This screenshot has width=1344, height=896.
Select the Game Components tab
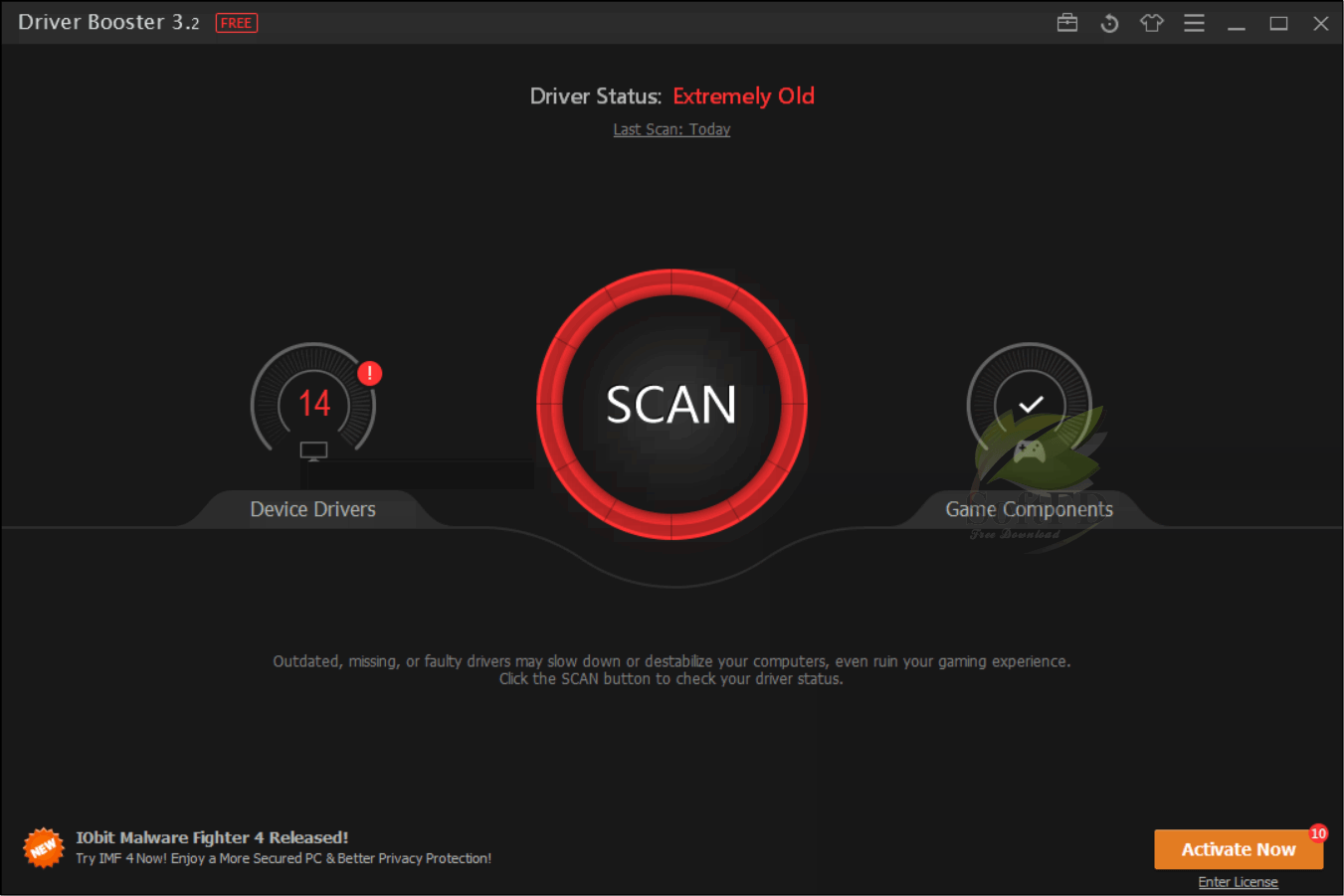(1030, 509)
